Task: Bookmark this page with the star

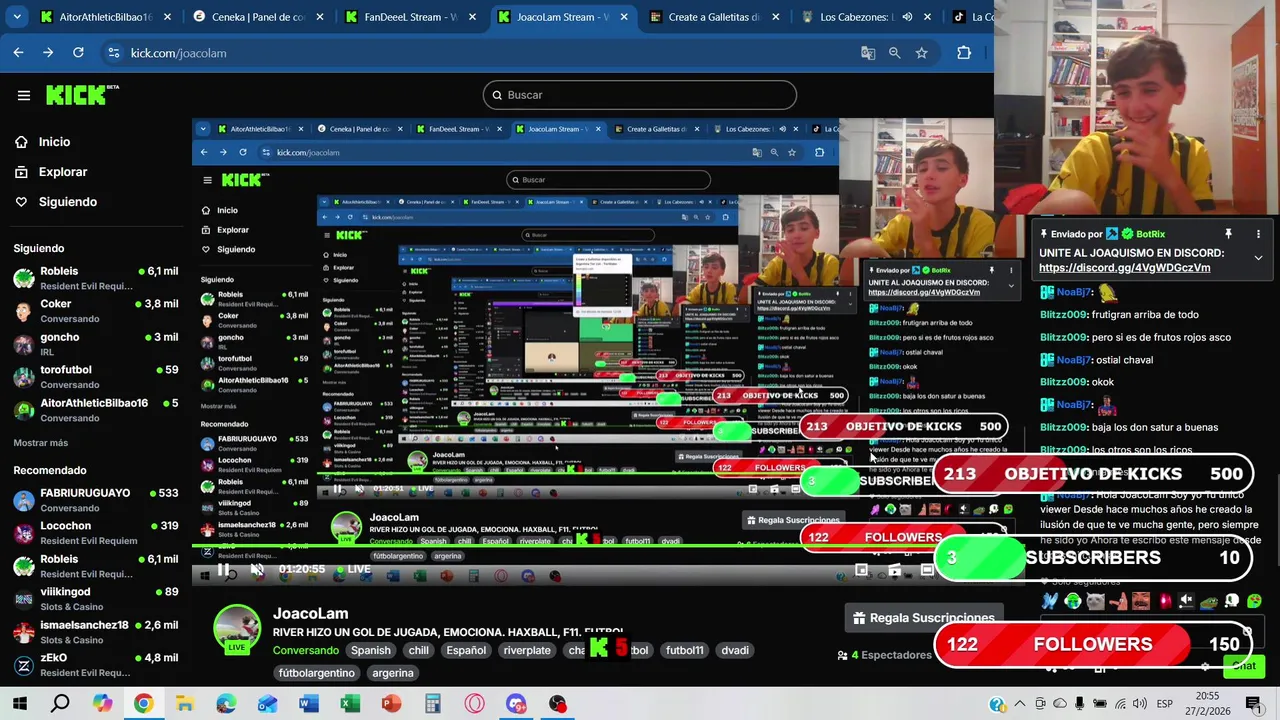Action: point(922,53)
